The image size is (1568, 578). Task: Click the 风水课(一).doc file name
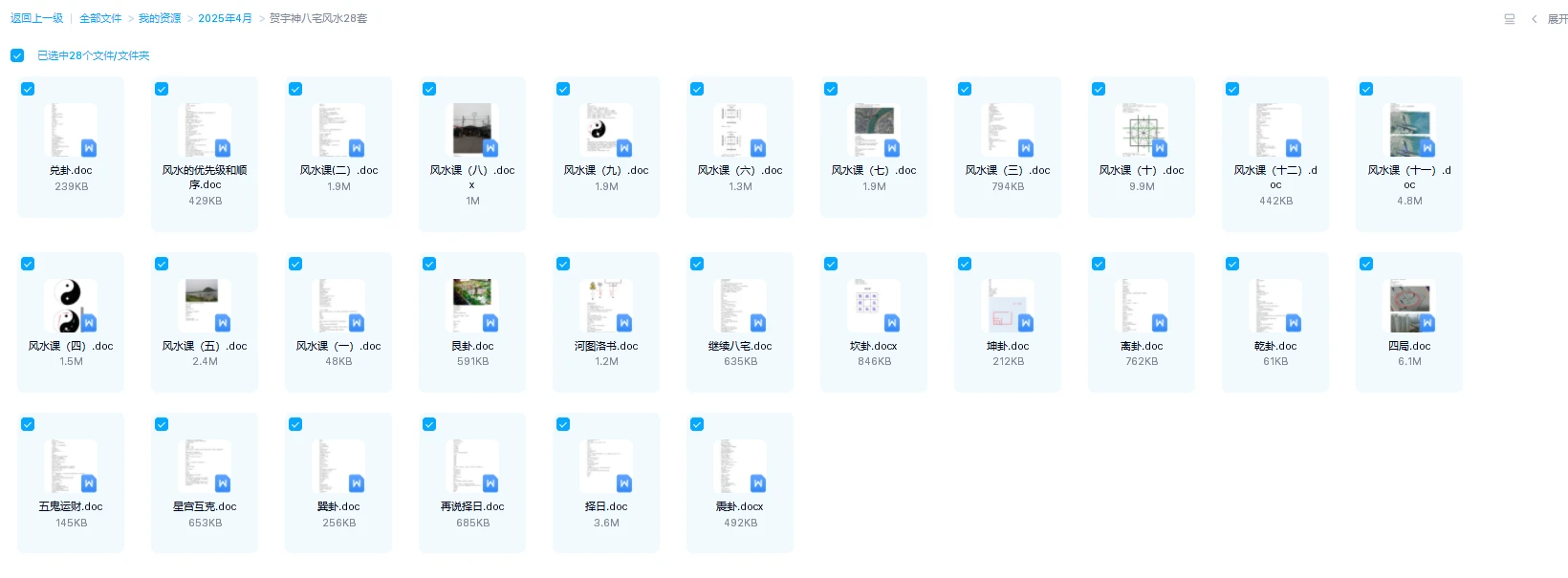tap(338, 346)
